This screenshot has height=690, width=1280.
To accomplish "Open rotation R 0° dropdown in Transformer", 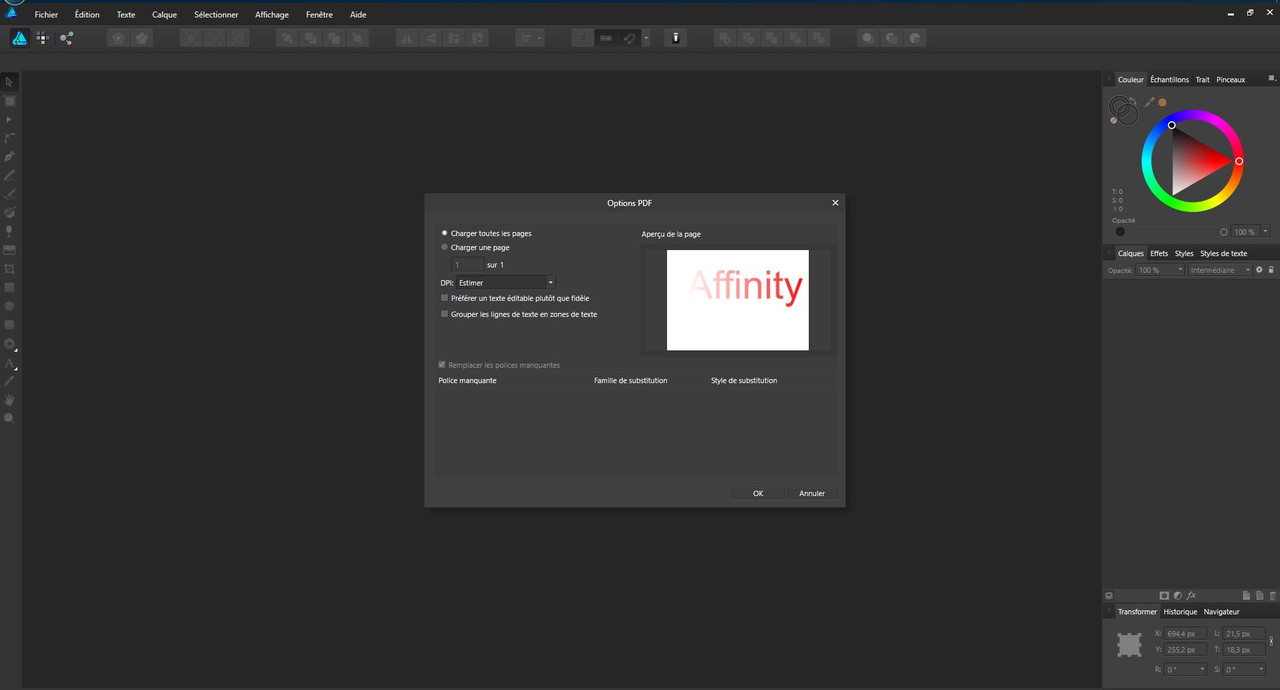I will coord(1202,669).
